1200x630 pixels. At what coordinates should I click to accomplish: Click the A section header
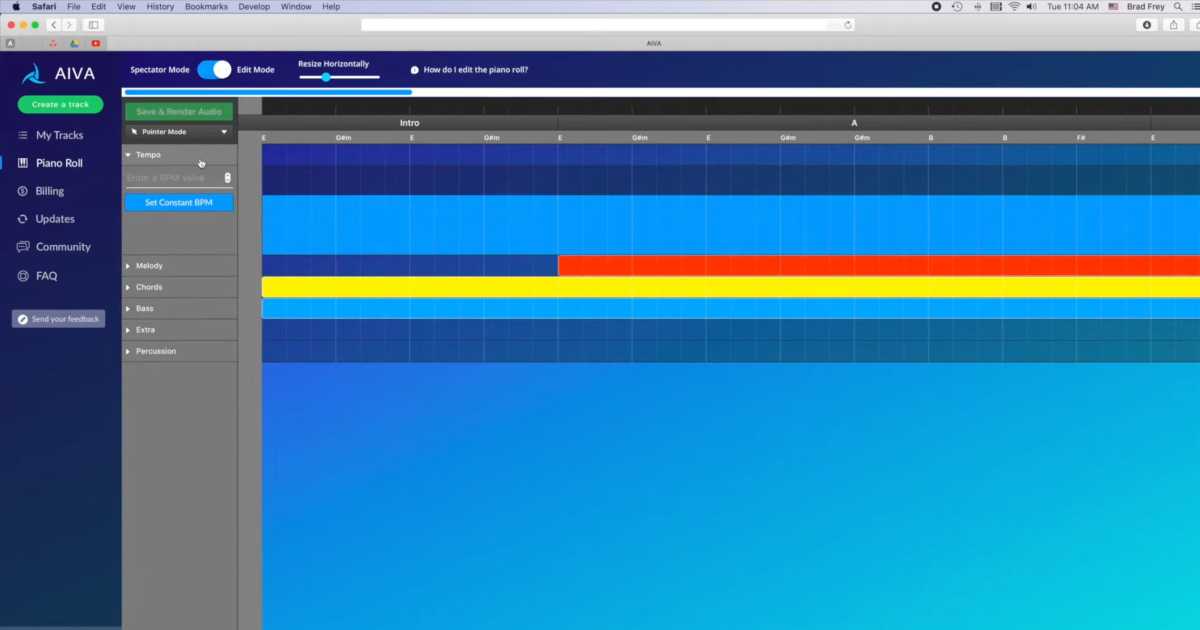854,123
